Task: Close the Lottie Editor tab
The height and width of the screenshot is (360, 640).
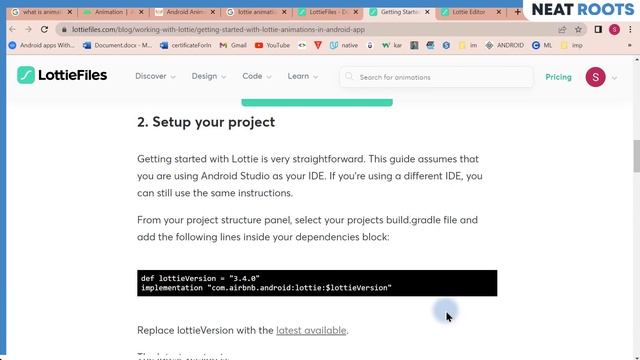Action: (498, 12)
